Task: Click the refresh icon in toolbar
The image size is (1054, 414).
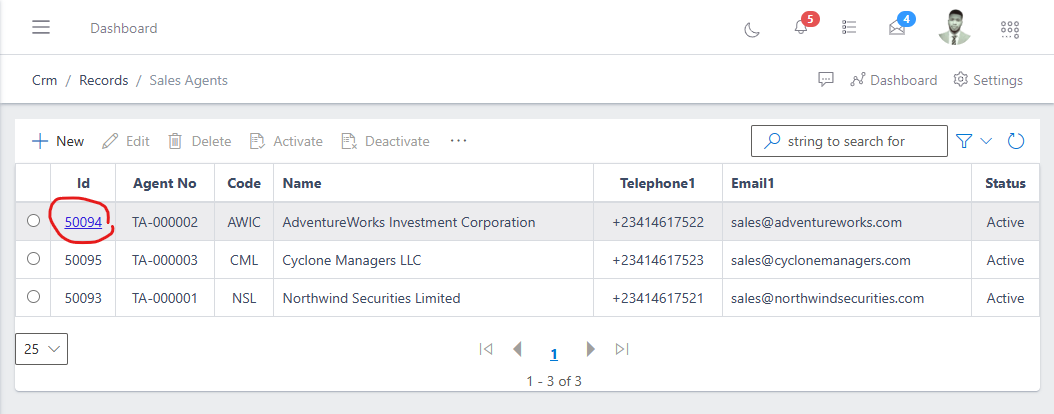Action: (x=1016, y=141)
